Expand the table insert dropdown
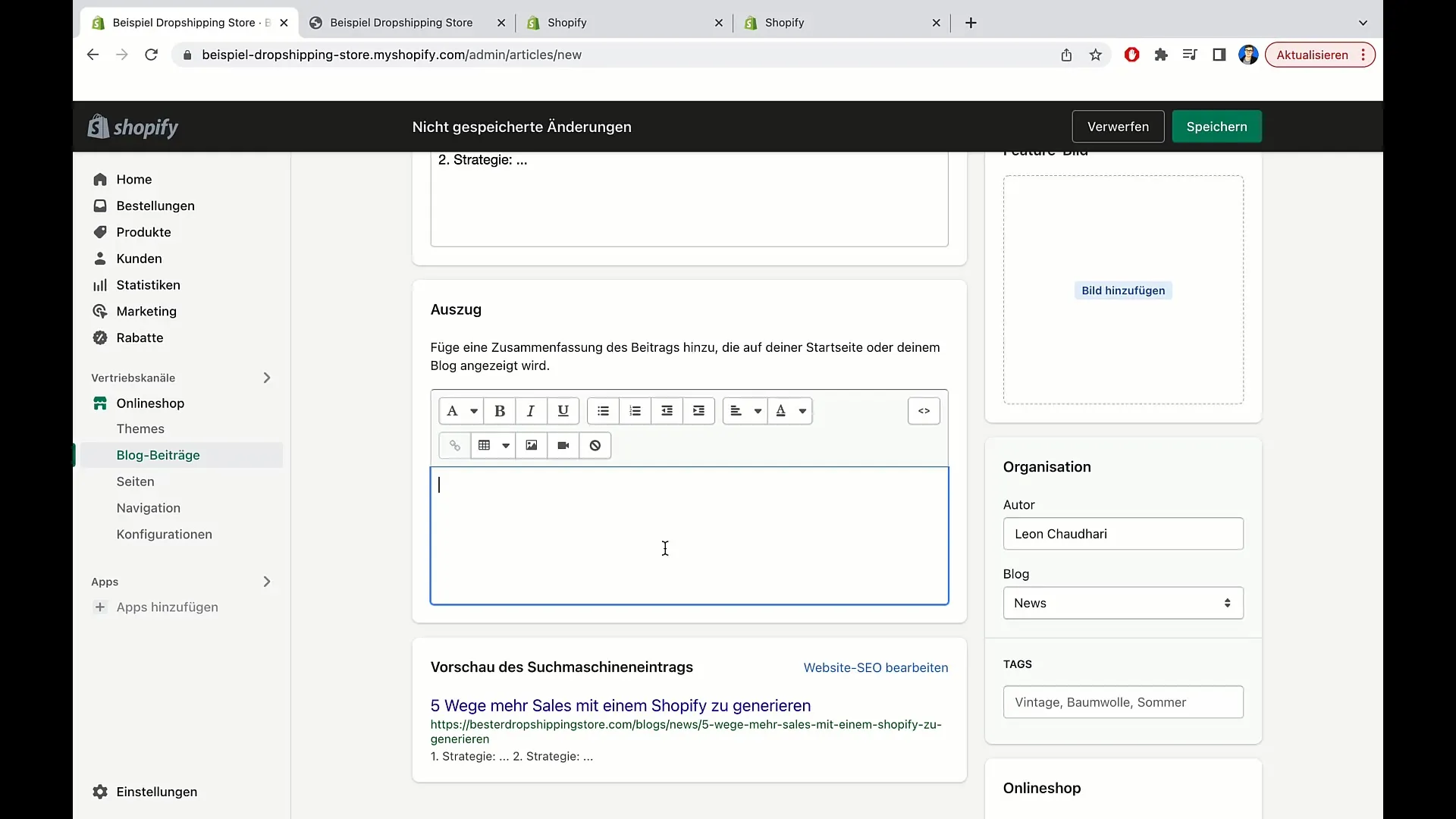Viewport: 1456px width, 819px height. 505,444
